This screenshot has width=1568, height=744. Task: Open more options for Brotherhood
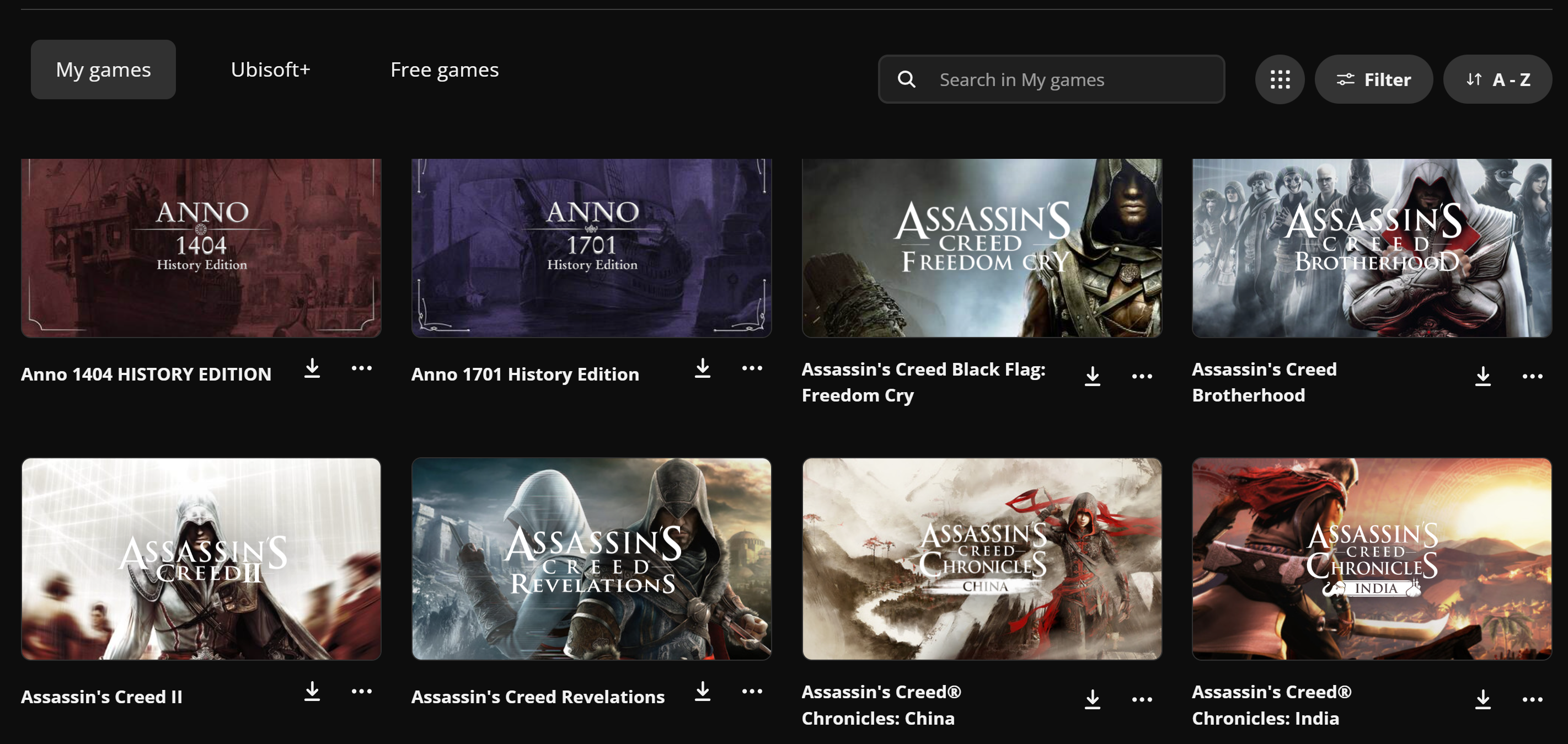pyautogui.click(x=1532, y=376)
